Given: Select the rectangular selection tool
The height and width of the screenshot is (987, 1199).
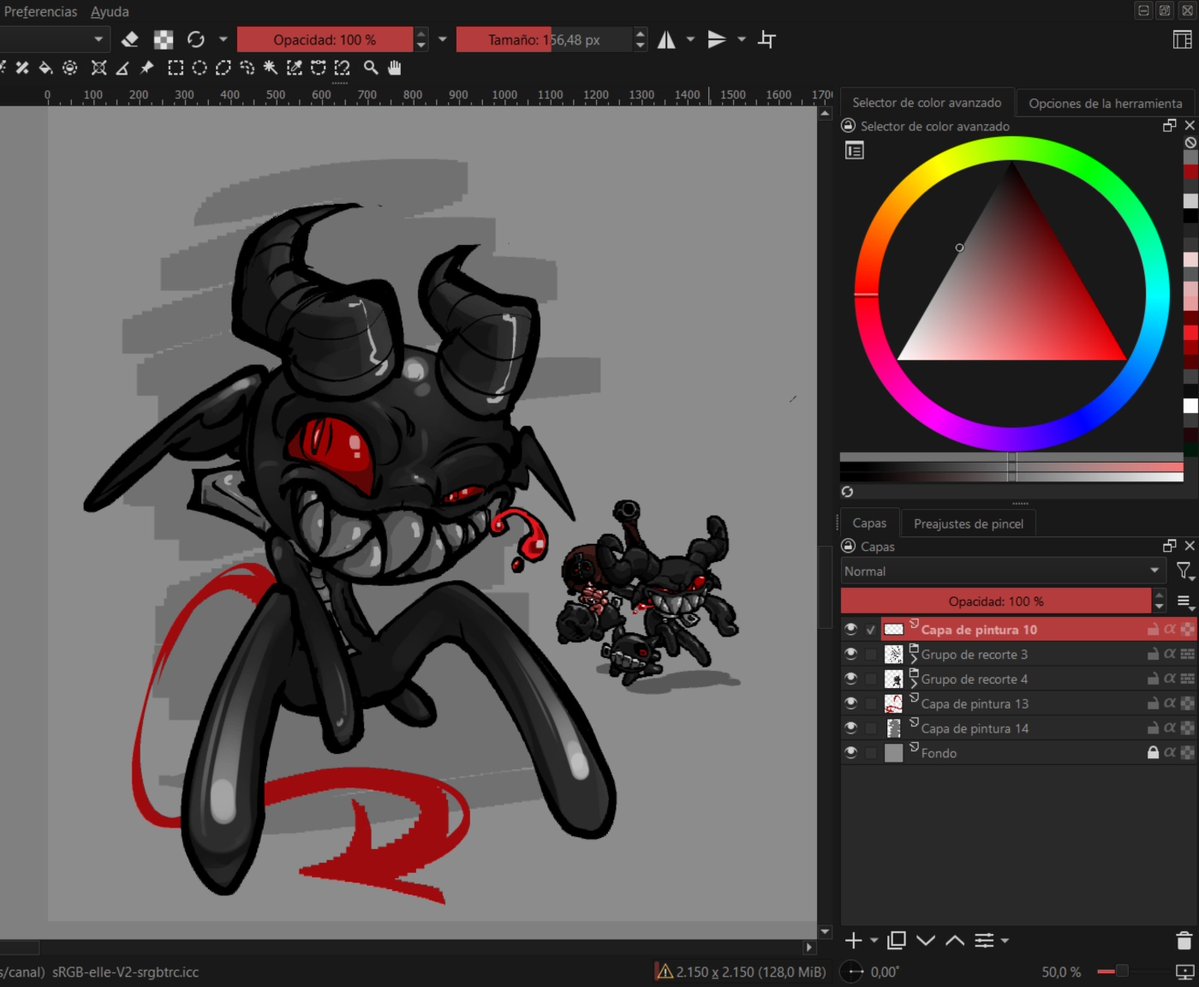Looking at the screenshot, I should point(175,68).
